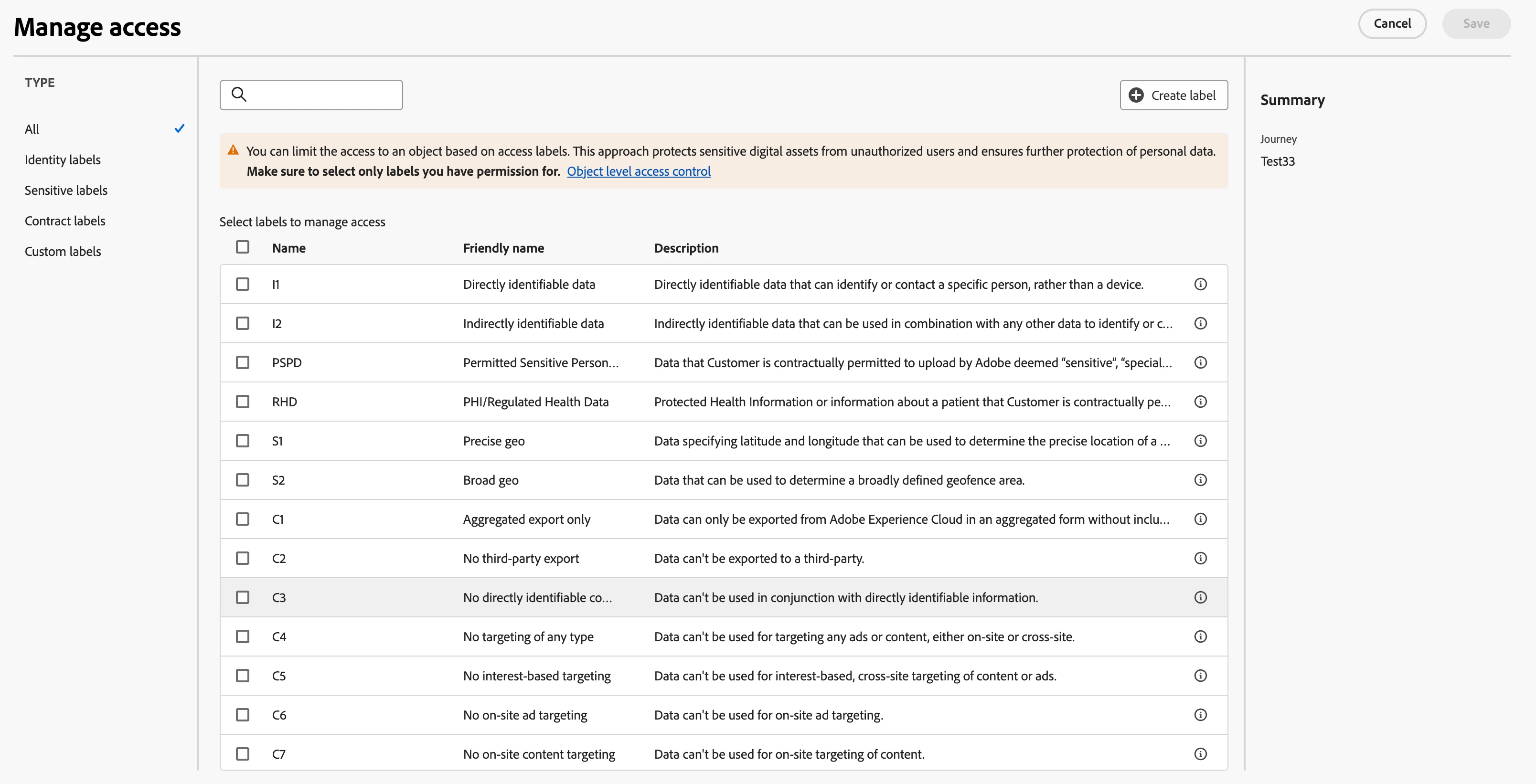1536x784 pixels.
Task: Toggle the select-all checkbox in header
Action: click(243, 247)
